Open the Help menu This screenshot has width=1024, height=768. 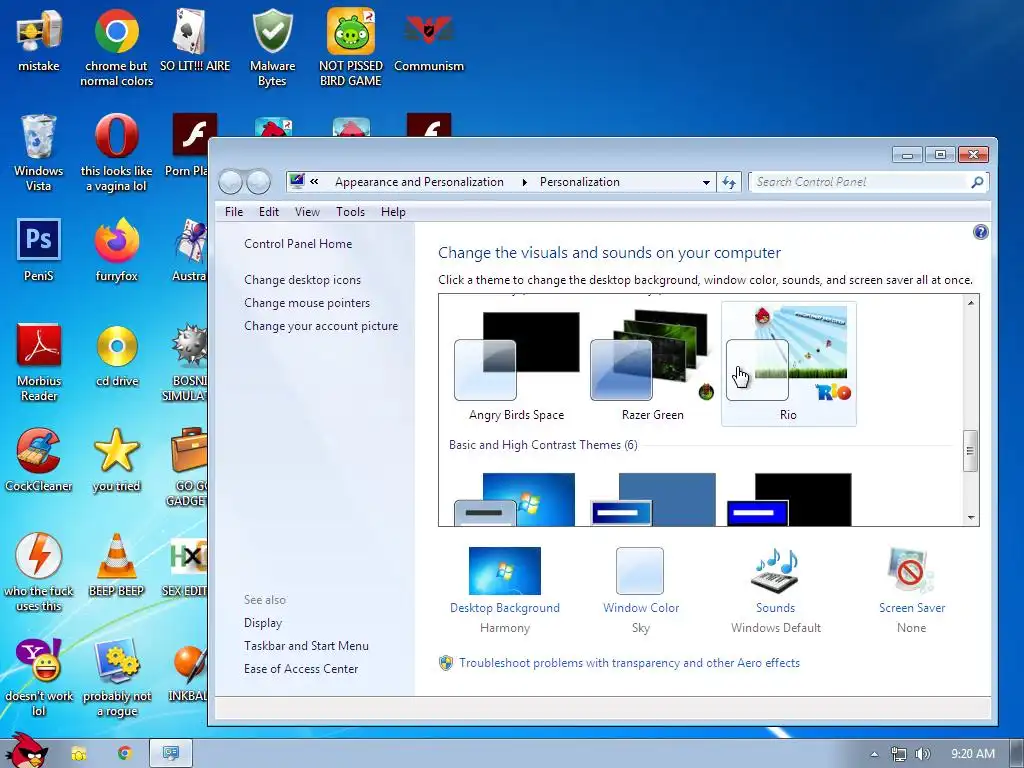[393, 212]
